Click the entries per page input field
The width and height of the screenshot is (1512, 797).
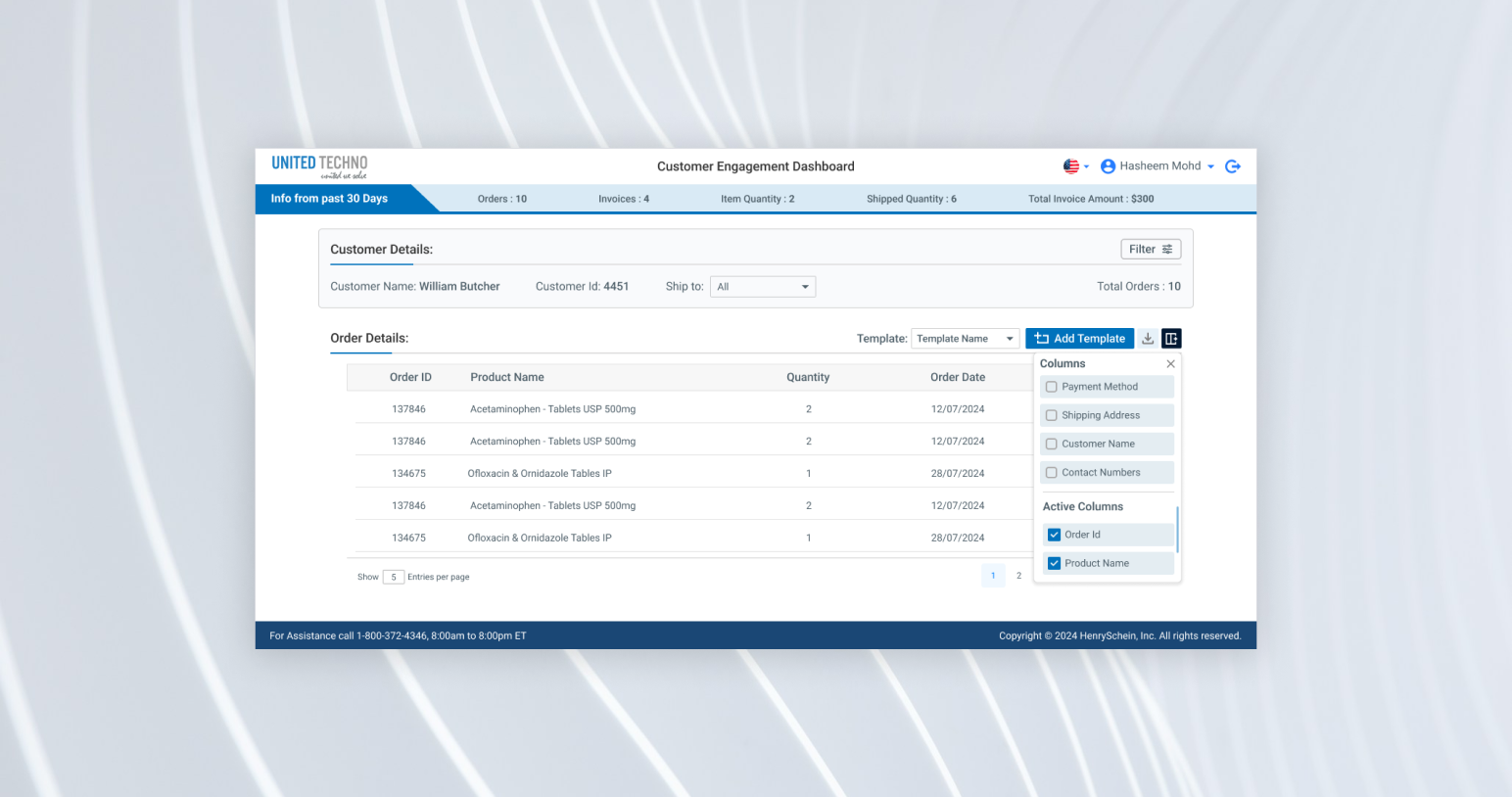[393, 577]
